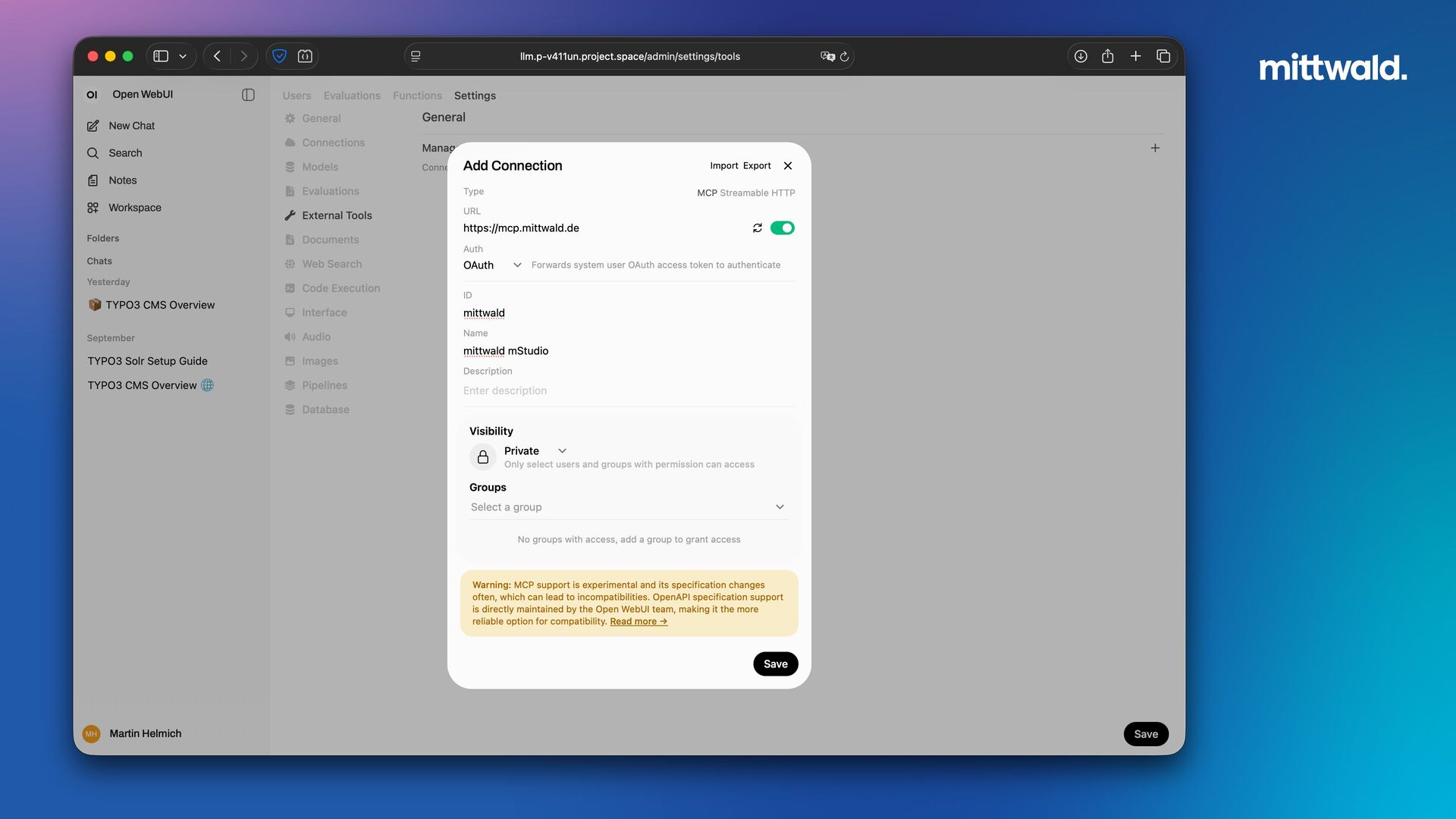Click the lock visibility icon

(483, 457)
